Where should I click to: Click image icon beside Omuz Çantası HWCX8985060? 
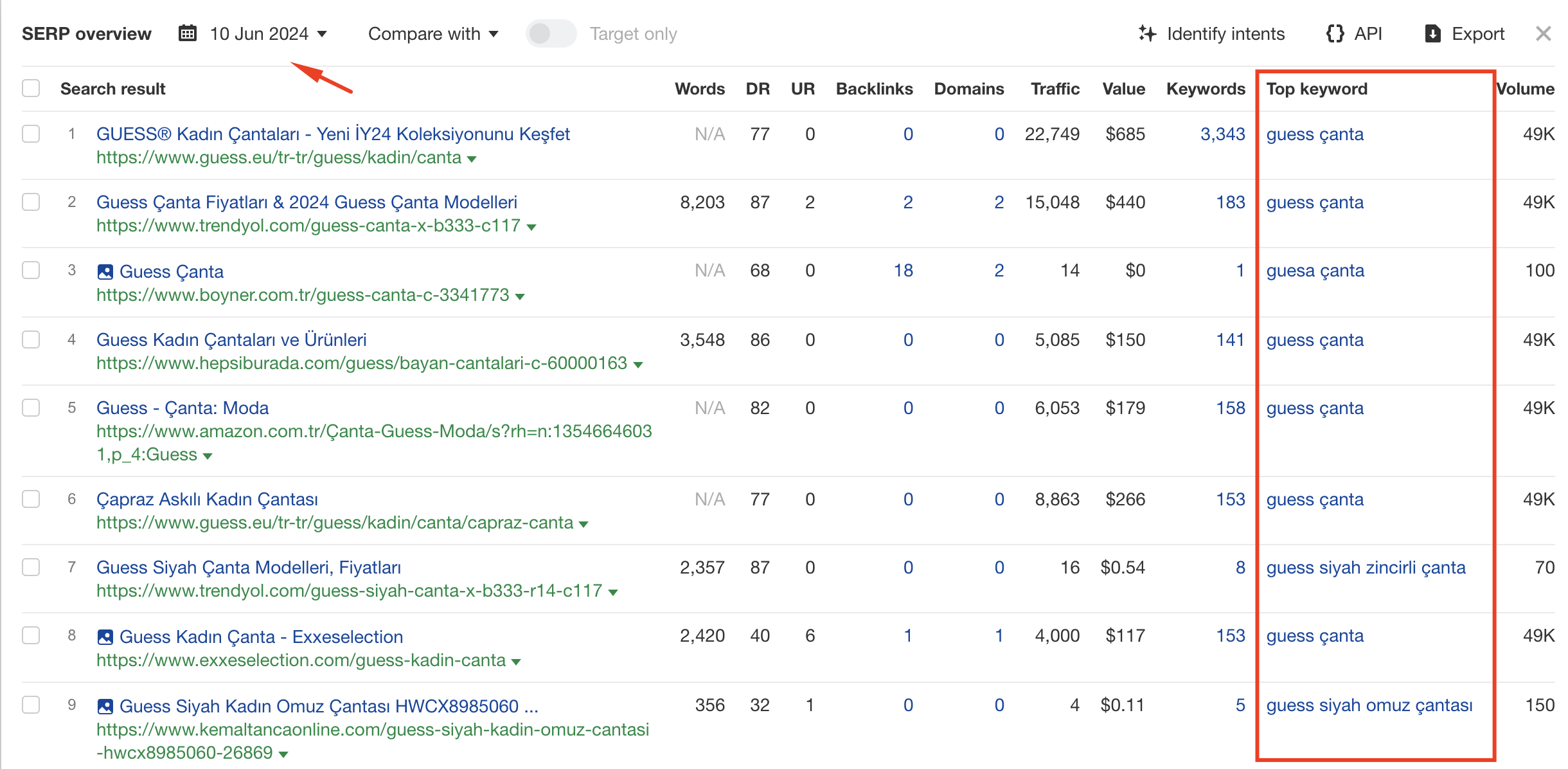click(105, 707)
